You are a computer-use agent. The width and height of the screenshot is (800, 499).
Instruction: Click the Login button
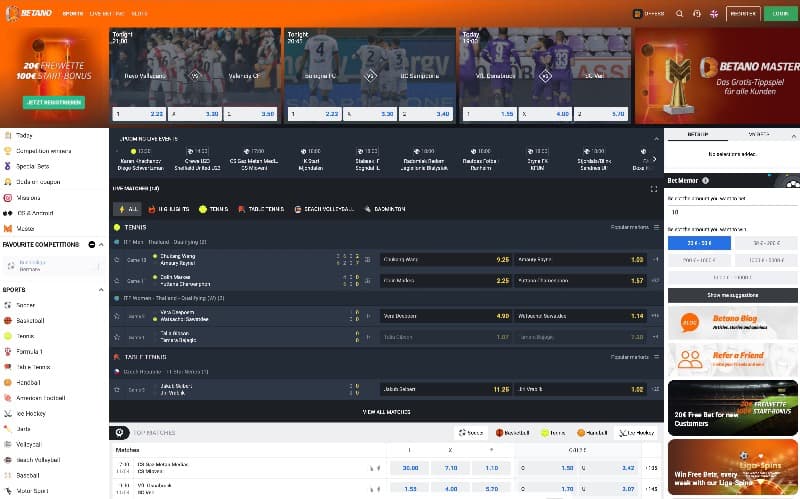(781, 14)
